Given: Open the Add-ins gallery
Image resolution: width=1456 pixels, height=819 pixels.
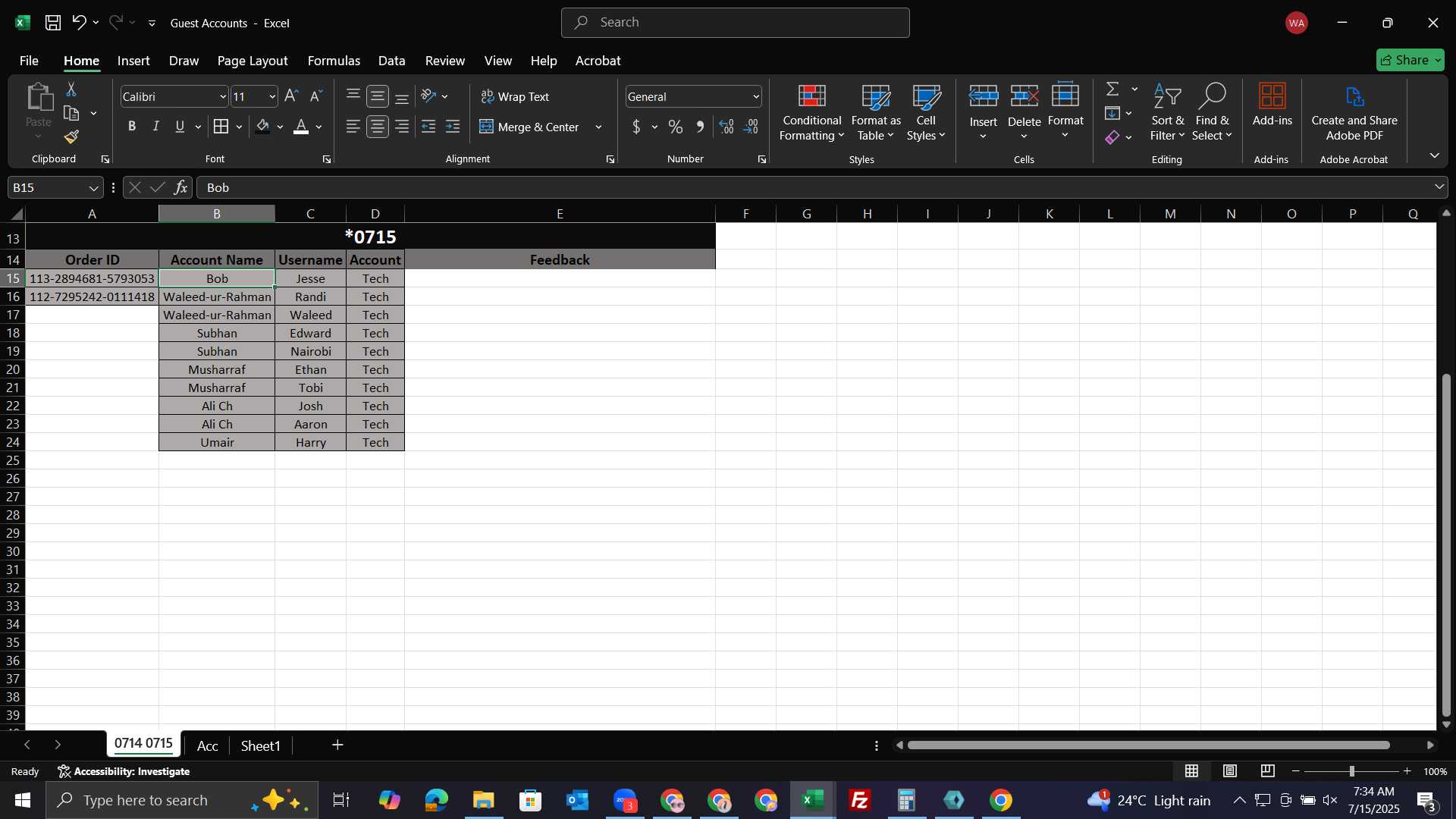Looking at the screenshot, I should coord(1272,106).
